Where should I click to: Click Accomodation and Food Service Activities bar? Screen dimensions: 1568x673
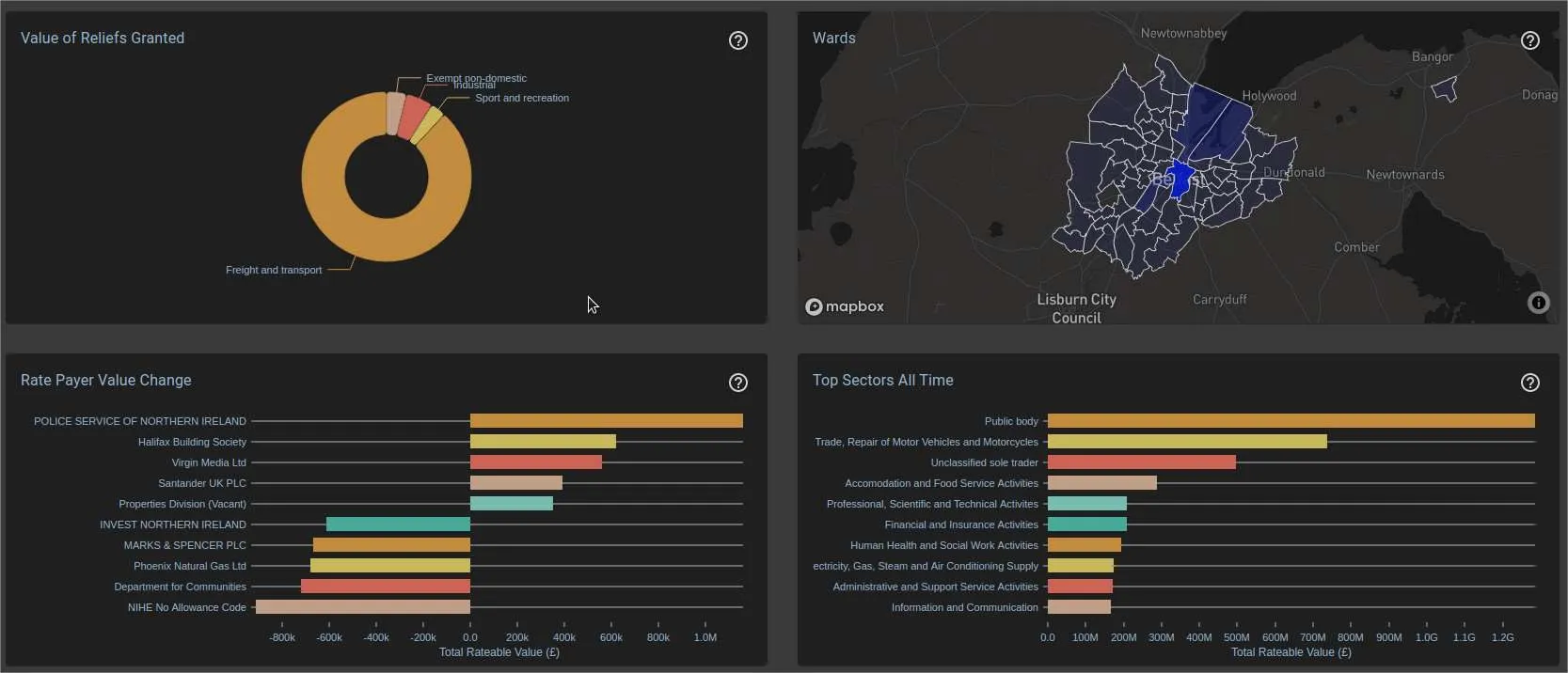point(1102,483)
